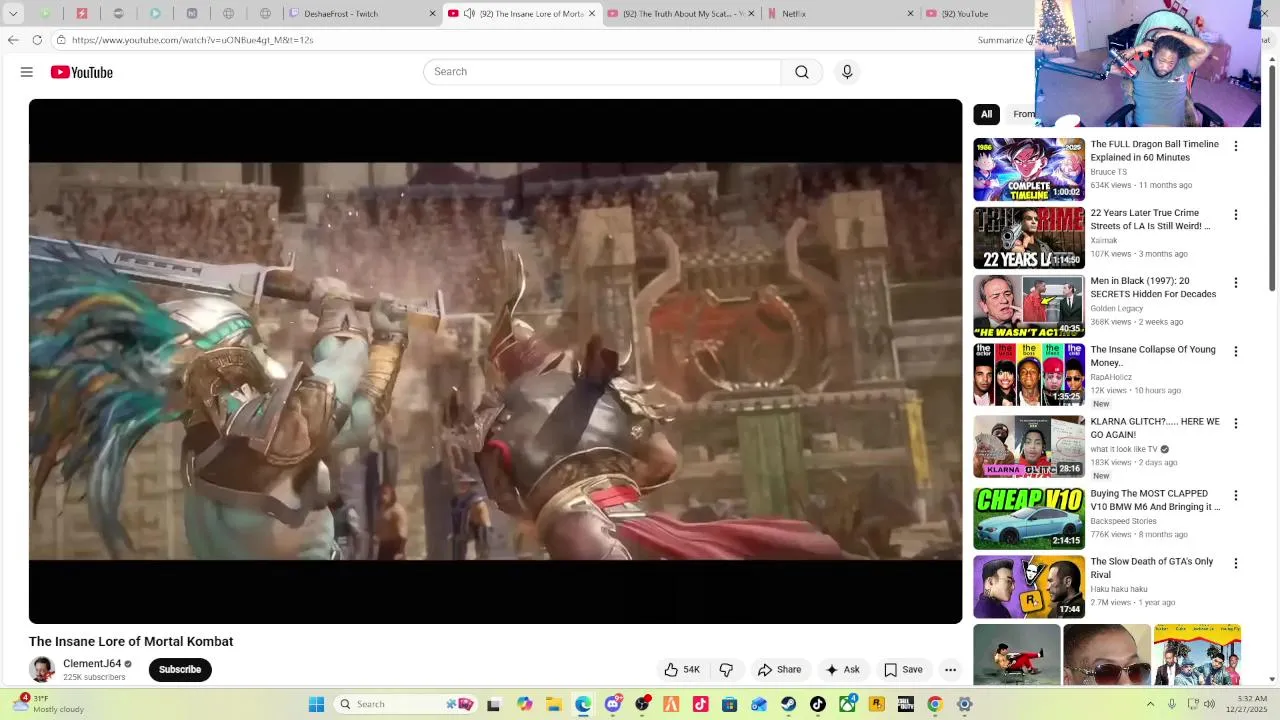
Task: Open the 22 Years Later True Crime thumbnail
Action: [1029, 238]
